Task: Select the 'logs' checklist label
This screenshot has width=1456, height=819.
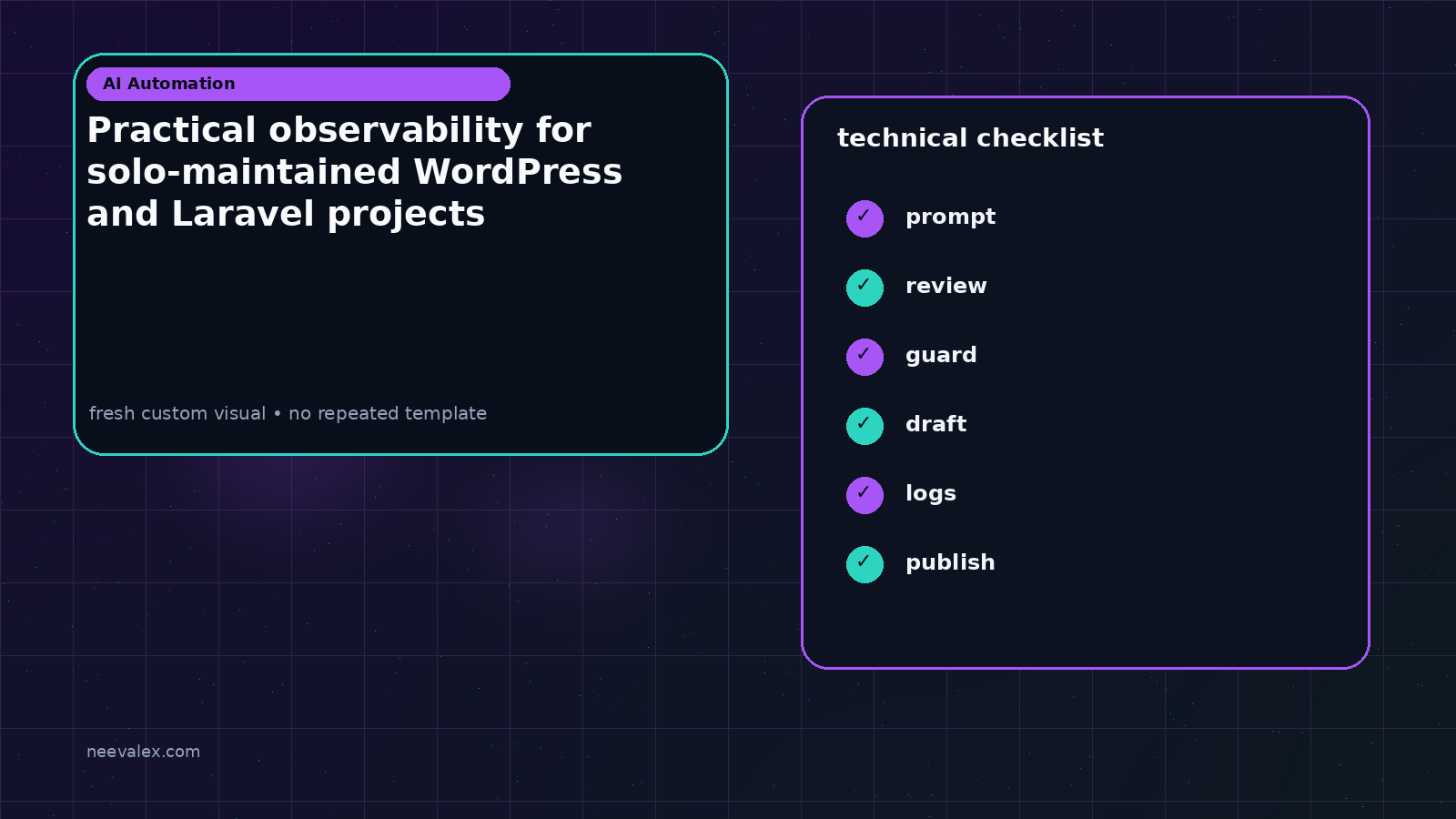Action: click(x=930, y=494)
